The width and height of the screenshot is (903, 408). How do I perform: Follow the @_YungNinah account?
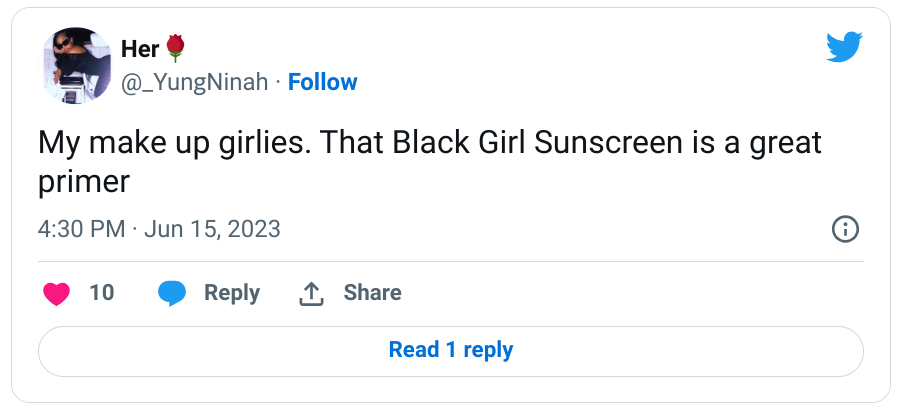tap(322, 82)
